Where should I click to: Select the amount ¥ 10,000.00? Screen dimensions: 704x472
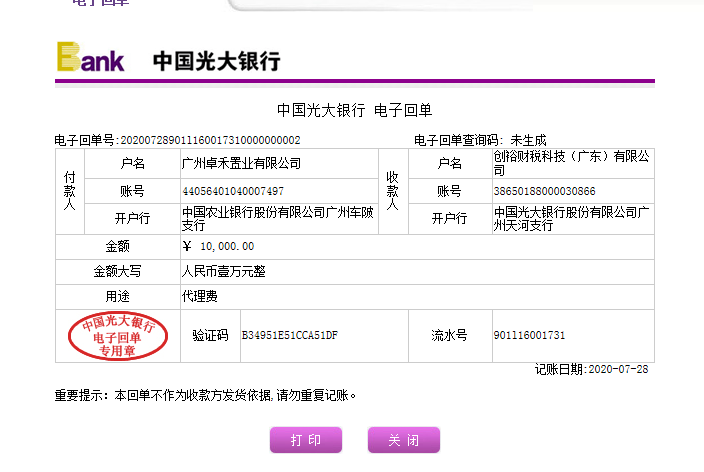[x=219, y=246]
